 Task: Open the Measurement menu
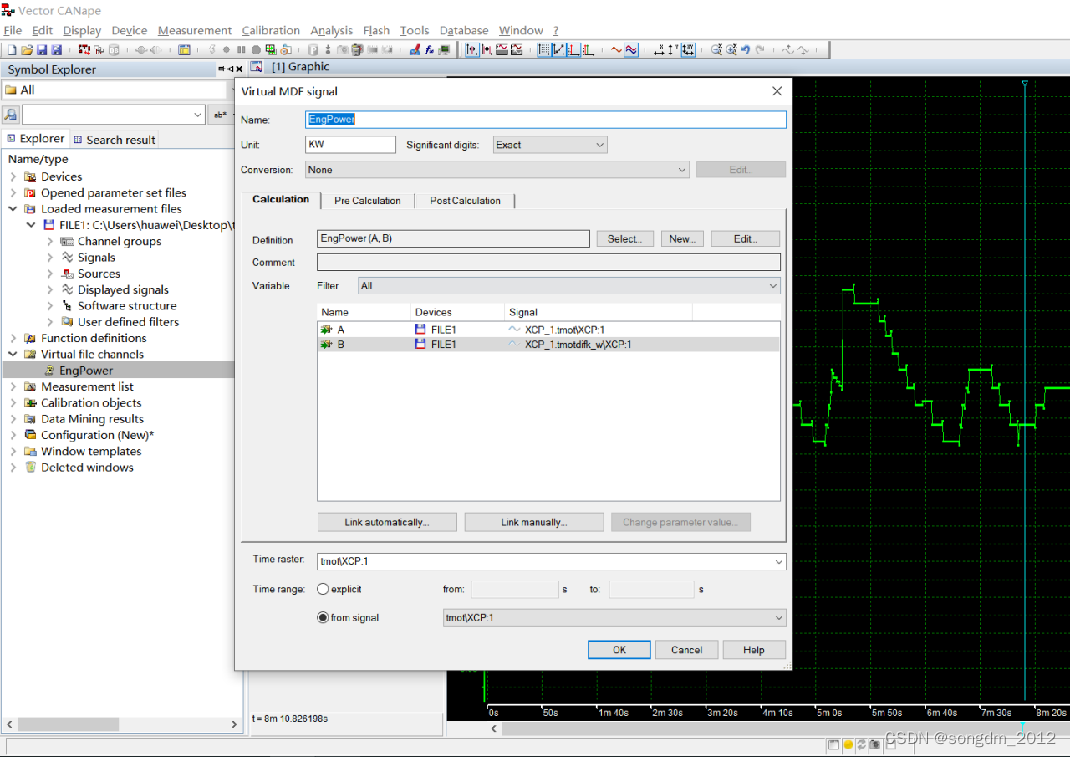[x=195, y=30]
